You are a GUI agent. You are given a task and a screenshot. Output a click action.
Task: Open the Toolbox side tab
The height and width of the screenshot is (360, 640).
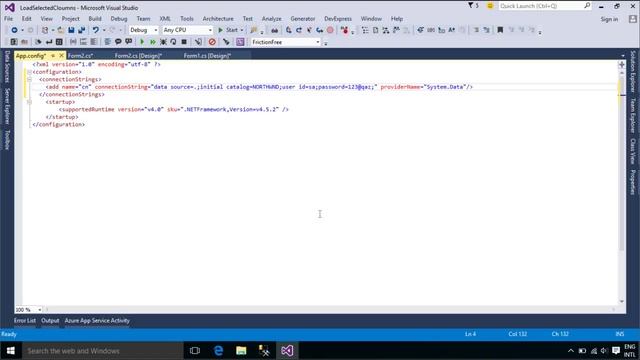coord(7,140)
